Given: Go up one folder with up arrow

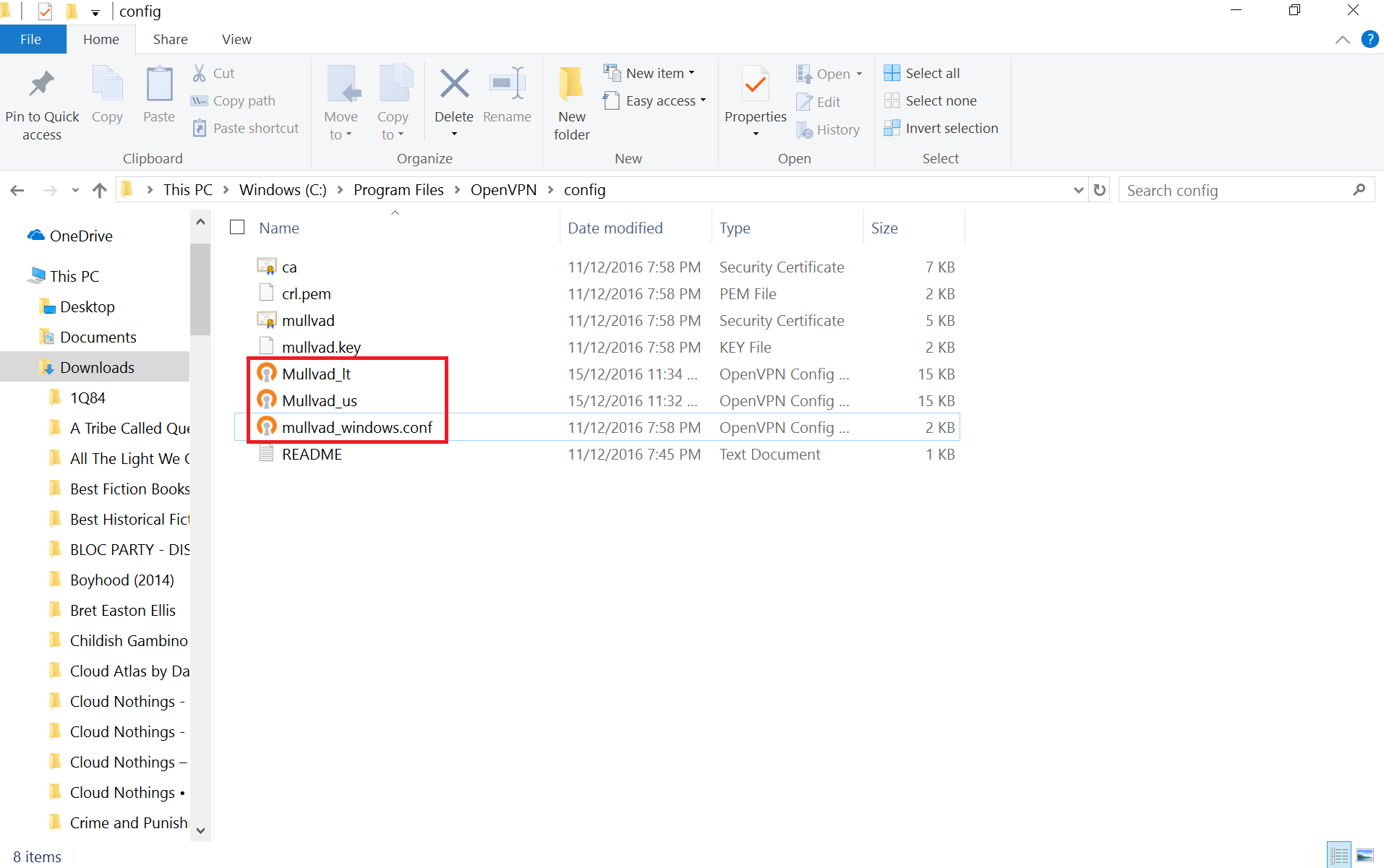Looking at the screenshot, I should tap(100, 190).
